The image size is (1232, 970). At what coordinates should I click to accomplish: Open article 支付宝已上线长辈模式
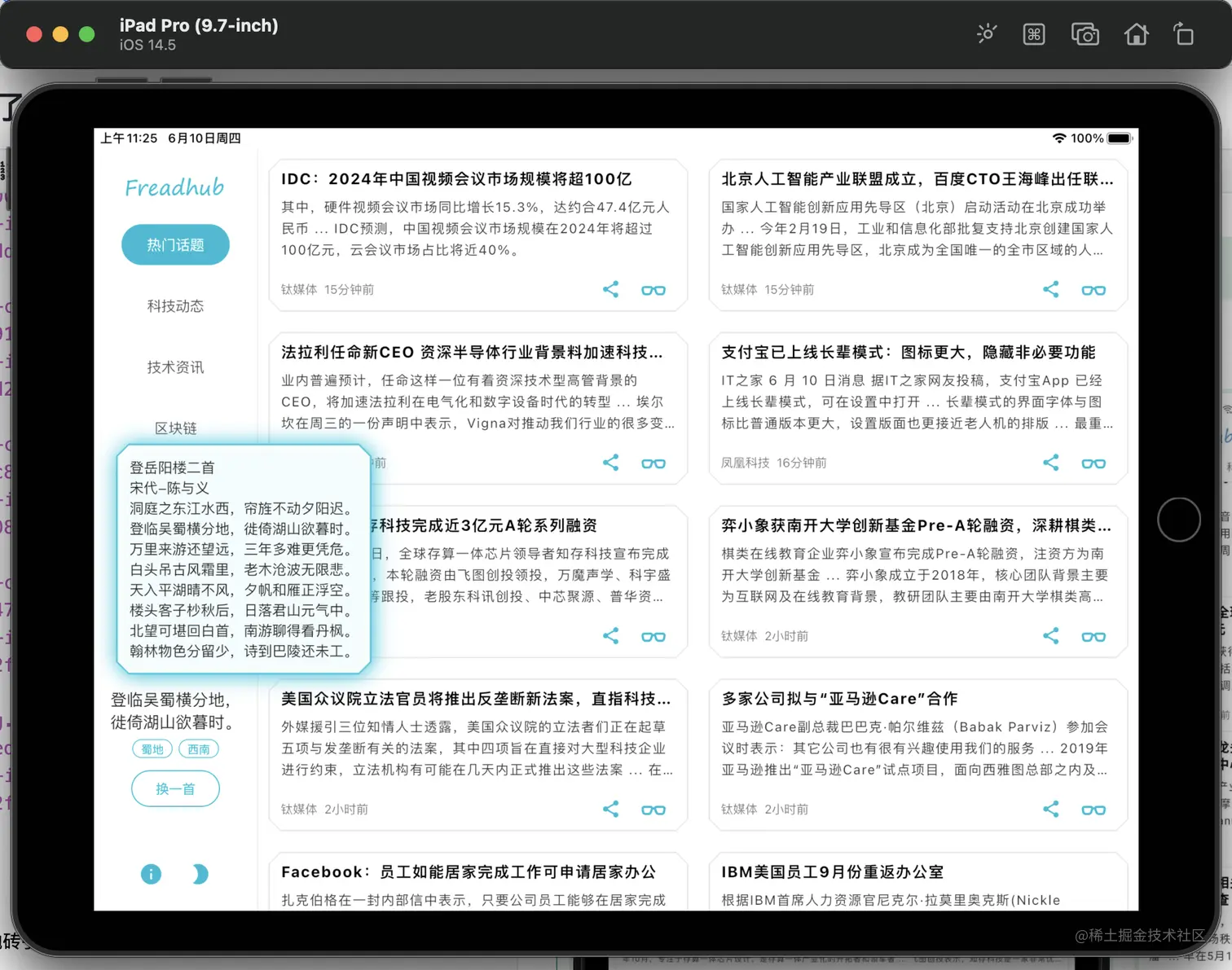coord(918,409)
